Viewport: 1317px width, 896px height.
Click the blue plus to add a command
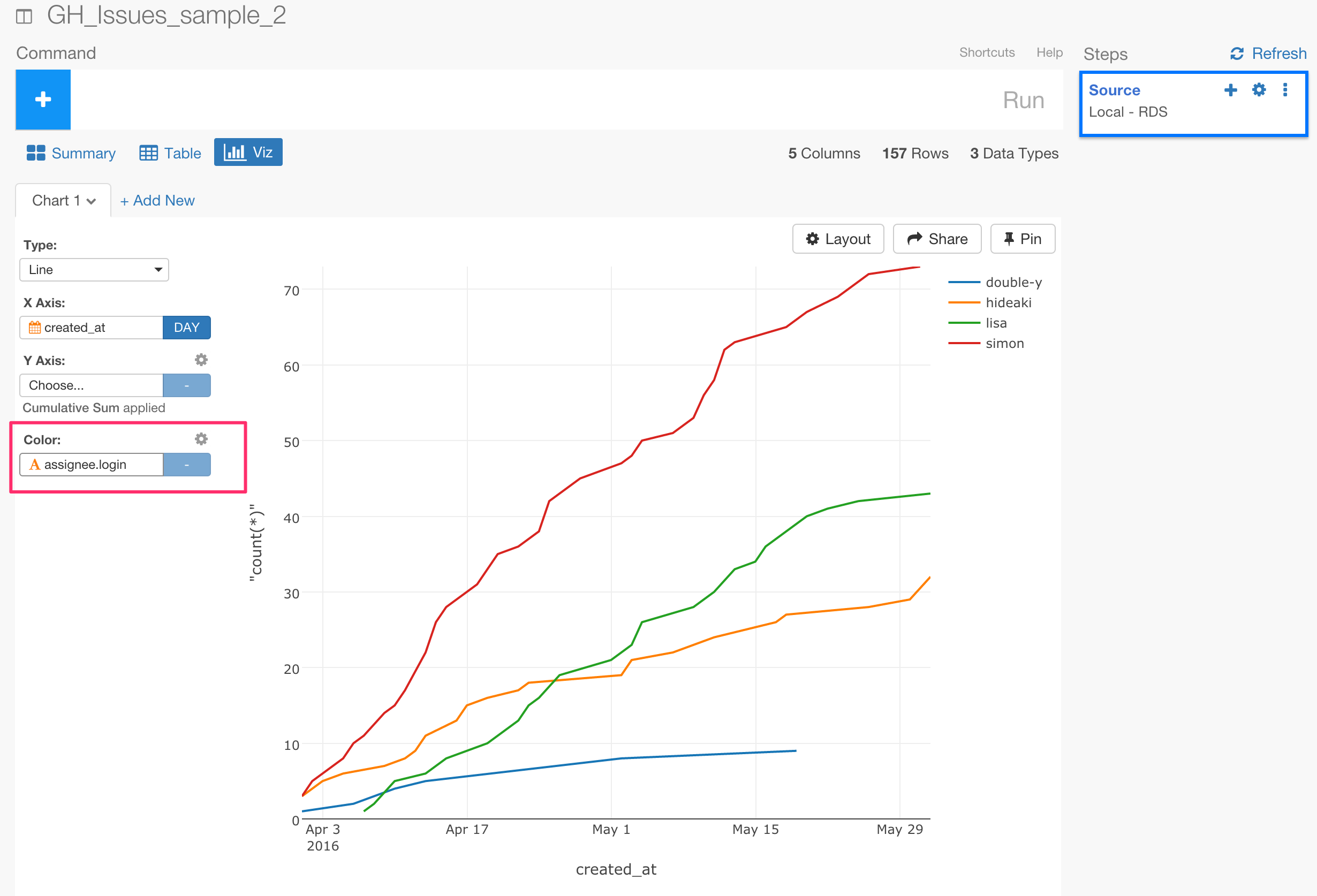coord(42,100)
